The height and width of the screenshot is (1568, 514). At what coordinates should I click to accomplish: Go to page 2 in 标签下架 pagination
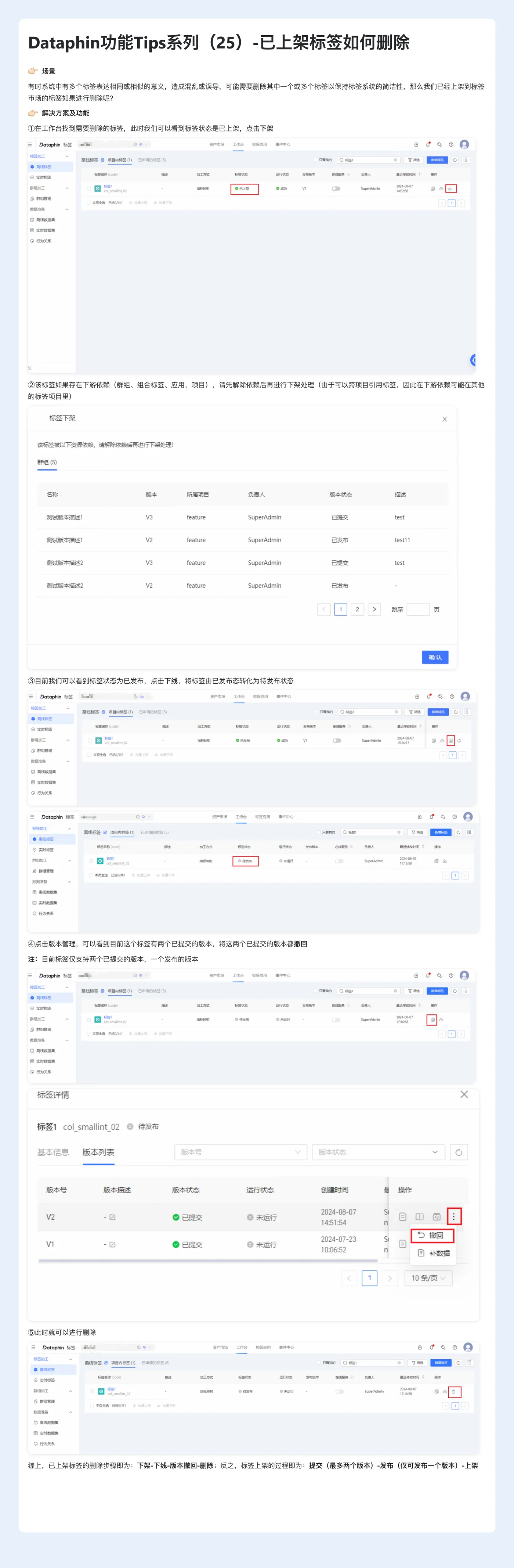357,609
